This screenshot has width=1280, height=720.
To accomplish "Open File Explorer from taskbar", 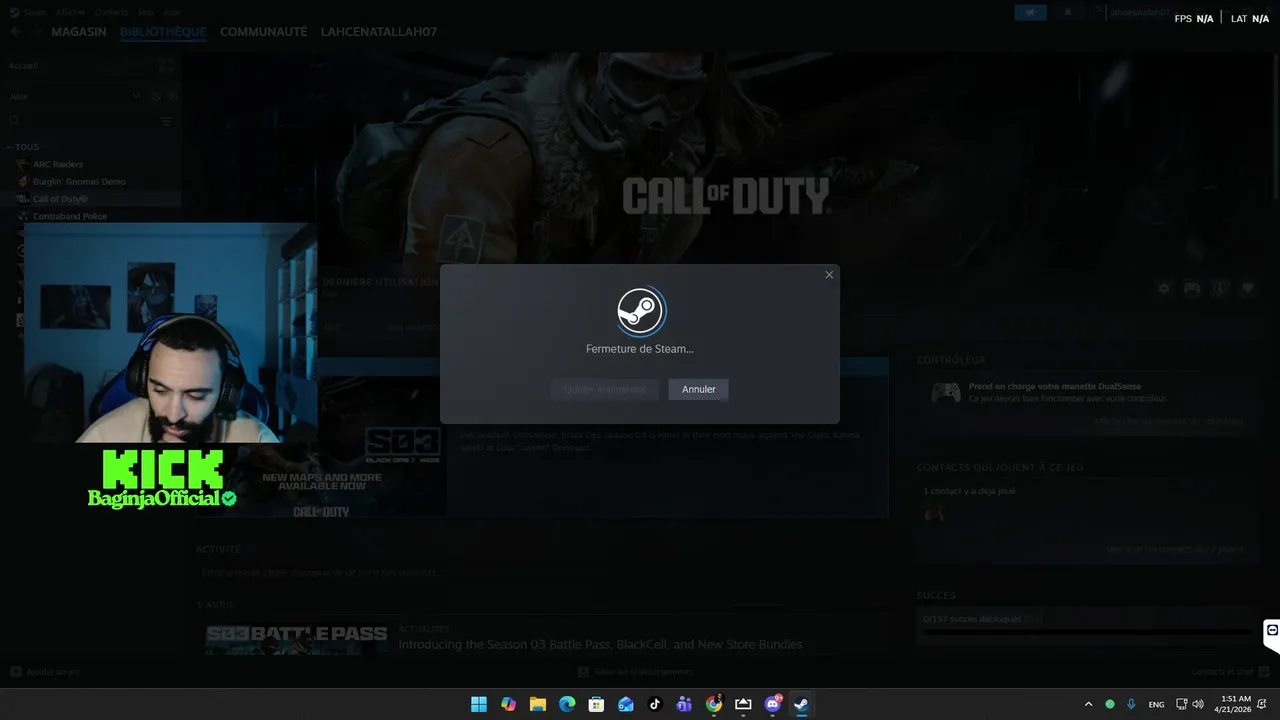I will (537, 704).
